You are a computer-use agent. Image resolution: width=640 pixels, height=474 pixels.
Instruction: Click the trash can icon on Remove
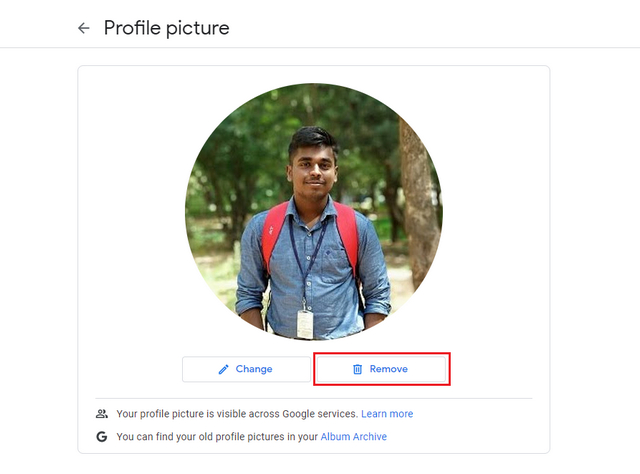tap(357, 369)
